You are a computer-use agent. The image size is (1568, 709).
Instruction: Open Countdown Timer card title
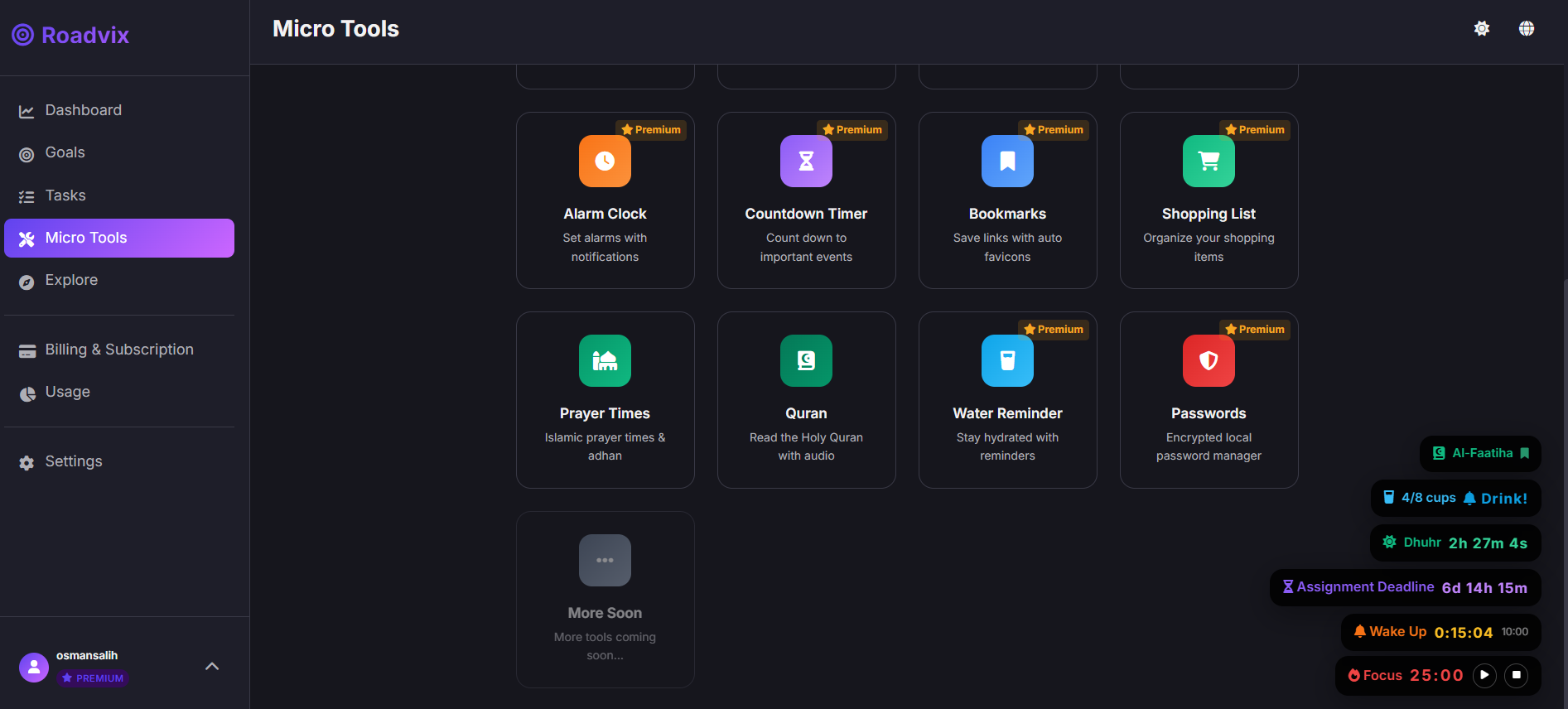(x=806, y=214)
